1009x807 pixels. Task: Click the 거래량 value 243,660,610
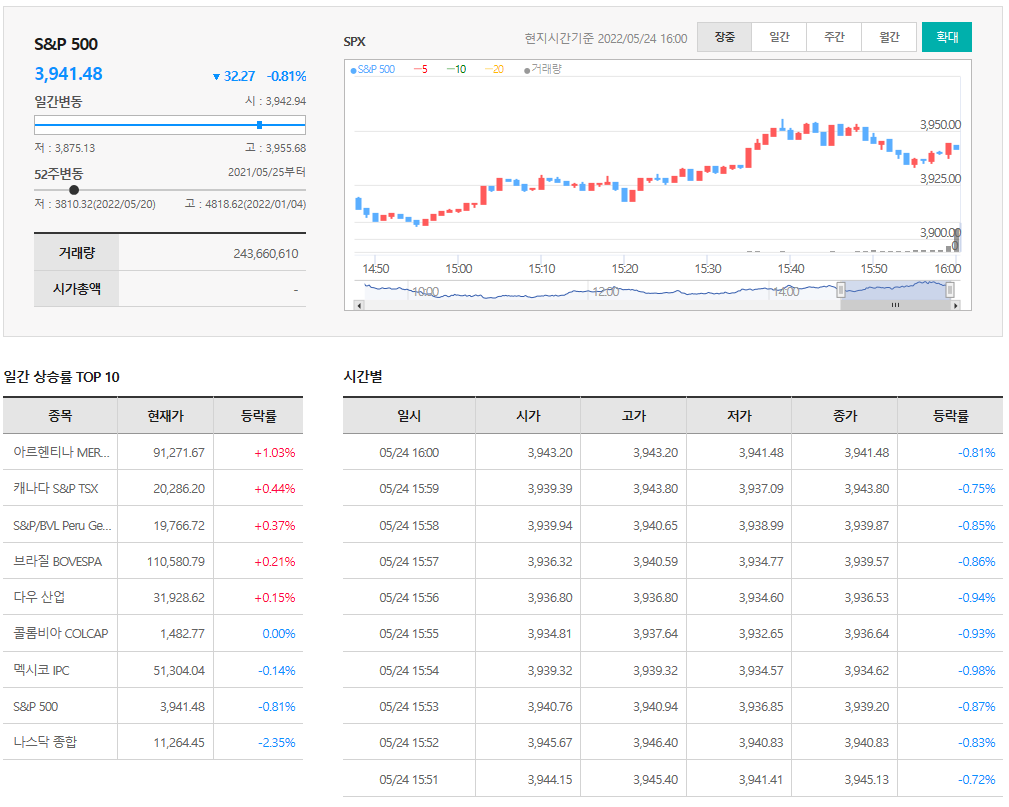[x=266, y=254]
